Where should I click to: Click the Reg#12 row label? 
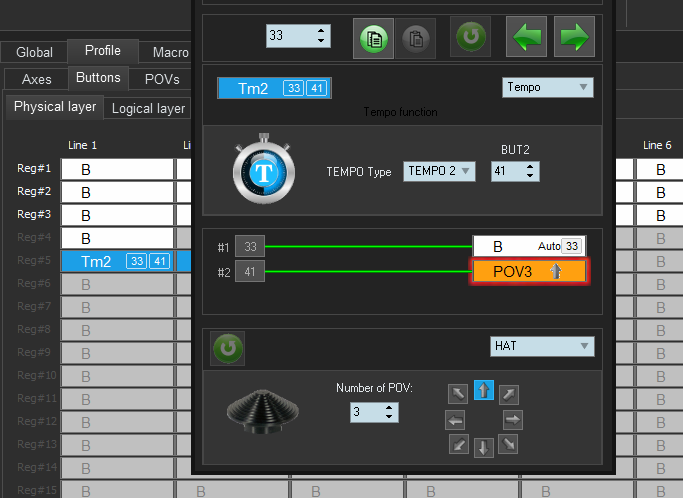click(37, 421)
